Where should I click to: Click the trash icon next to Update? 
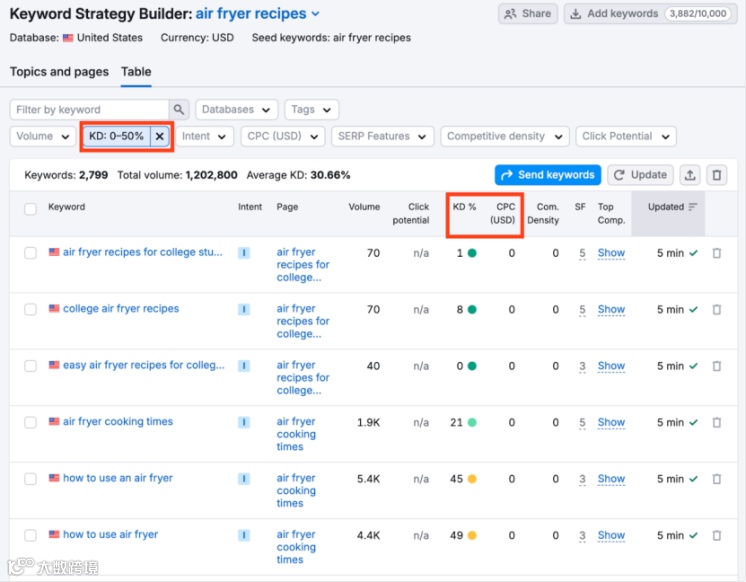[x=717, y=175]
